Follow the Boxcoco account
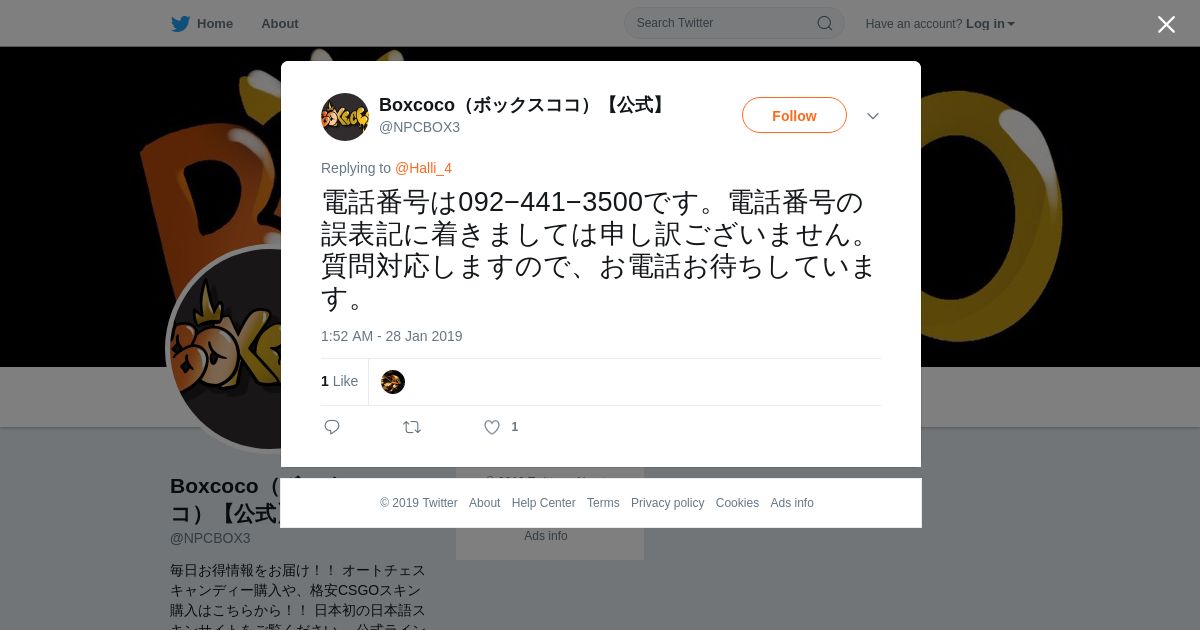This screenshot has width=1200, height=630. tap(794, 115)
